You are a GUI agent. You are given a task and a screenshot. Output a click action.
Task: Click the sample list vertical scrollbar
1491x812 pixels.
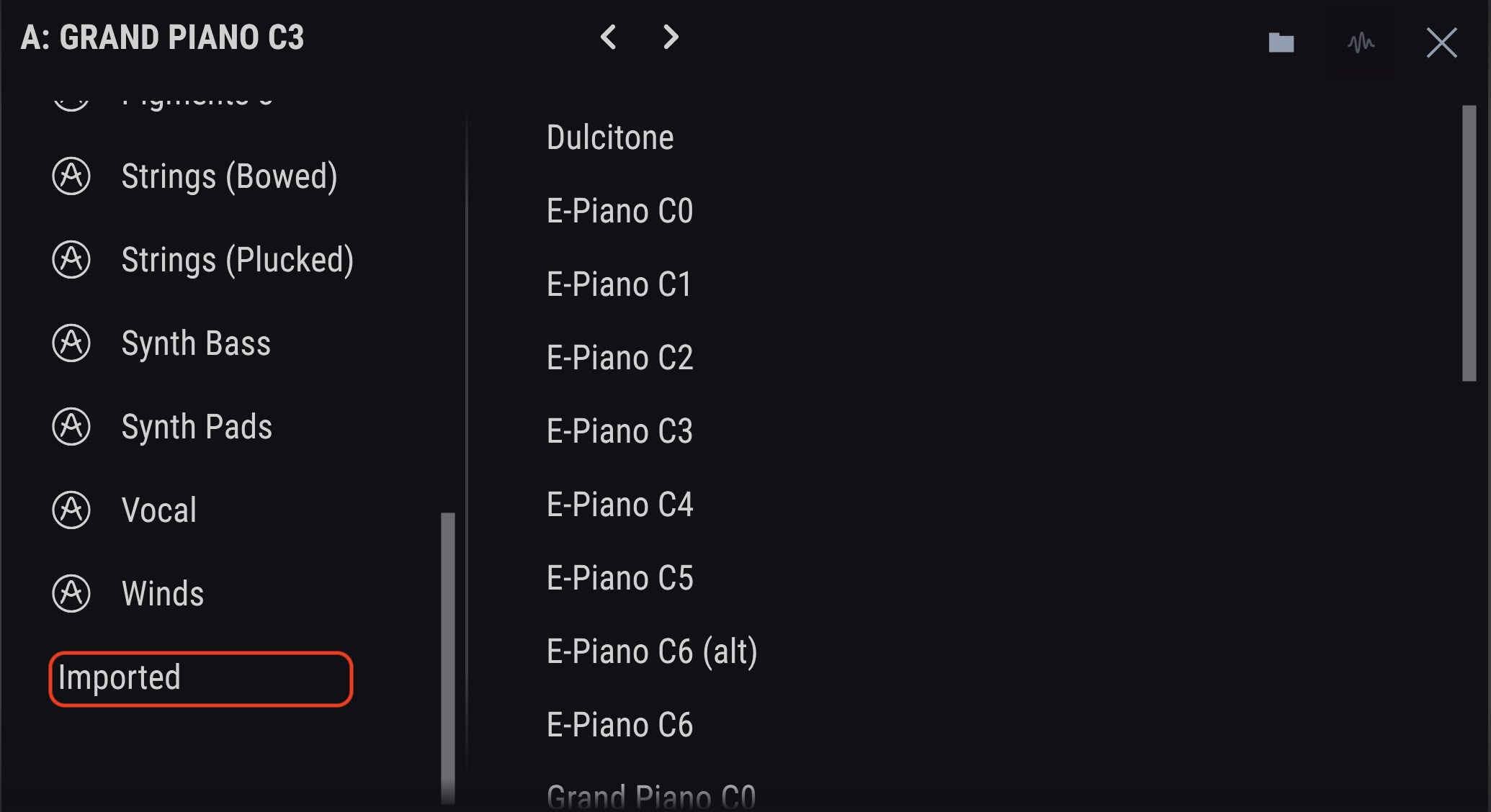coord(1469,243)
